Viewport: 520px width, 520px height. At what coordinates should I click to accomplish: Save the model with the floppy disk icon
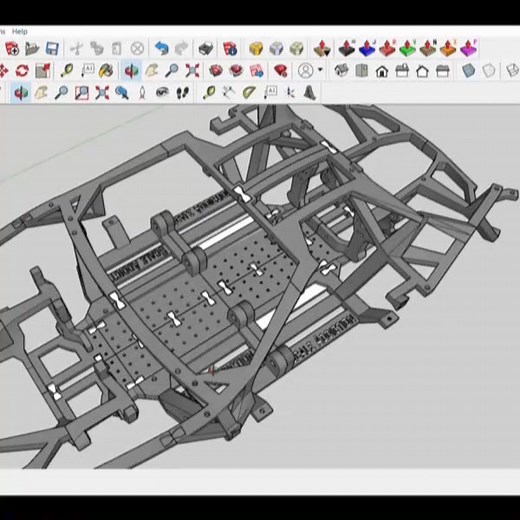click(x=52, y=49)
